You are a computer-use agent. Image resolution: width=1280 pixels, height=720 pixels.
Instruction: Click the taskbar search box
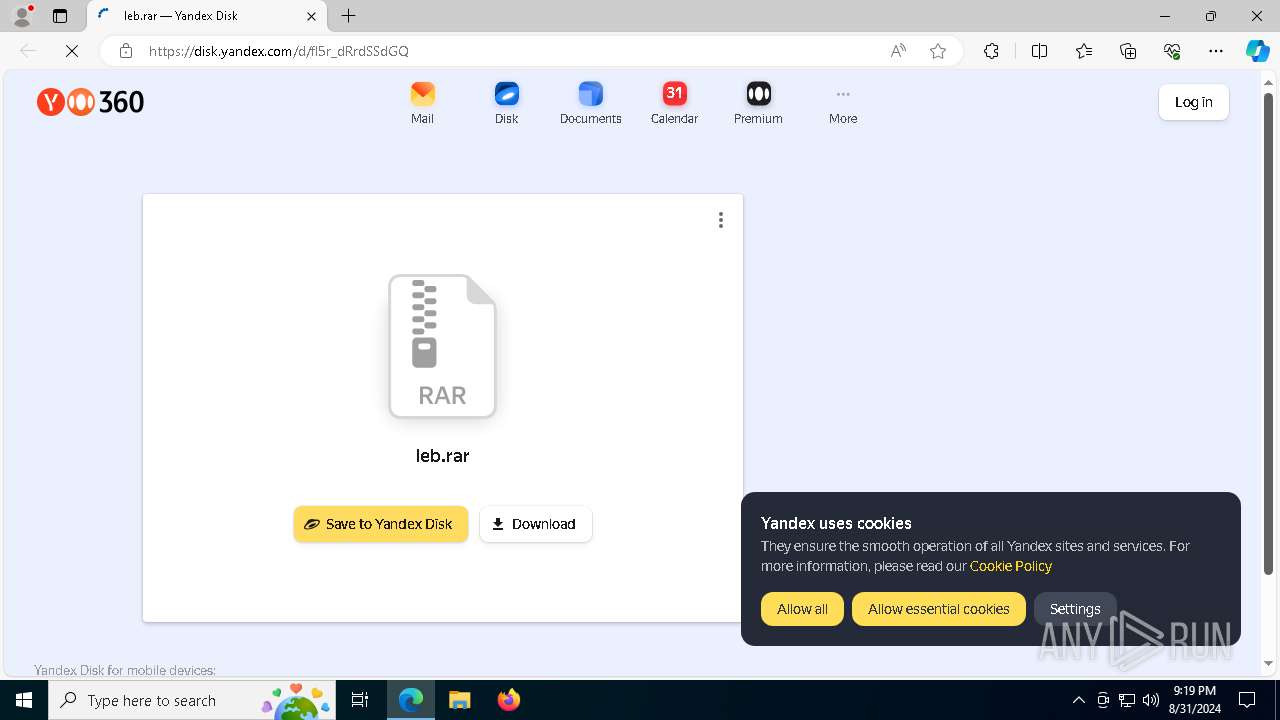(192, 700)
